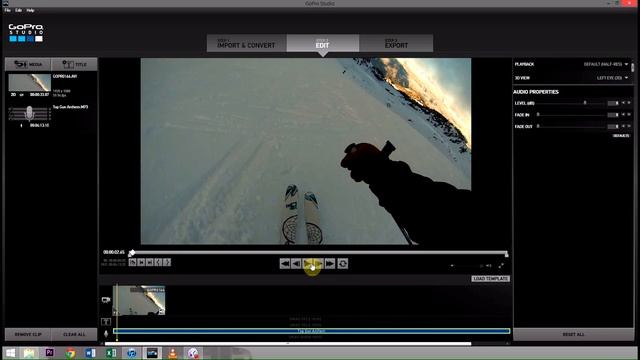
Task: Click Fade In value field
Action: pyautogui.click(x=613, y=115)
